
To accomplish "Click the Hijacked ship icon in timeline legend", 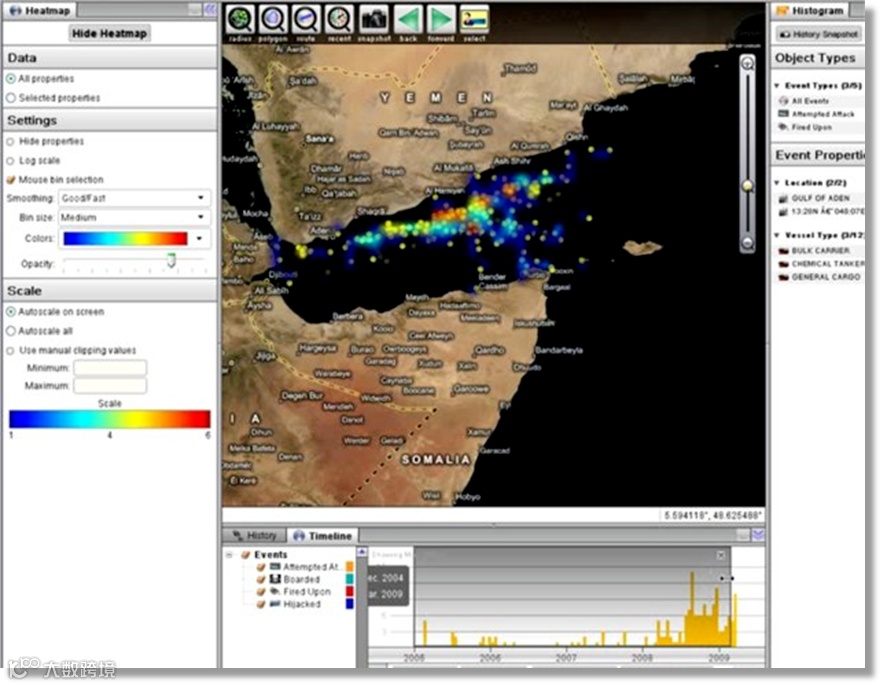I will click(x=275, y=604).
